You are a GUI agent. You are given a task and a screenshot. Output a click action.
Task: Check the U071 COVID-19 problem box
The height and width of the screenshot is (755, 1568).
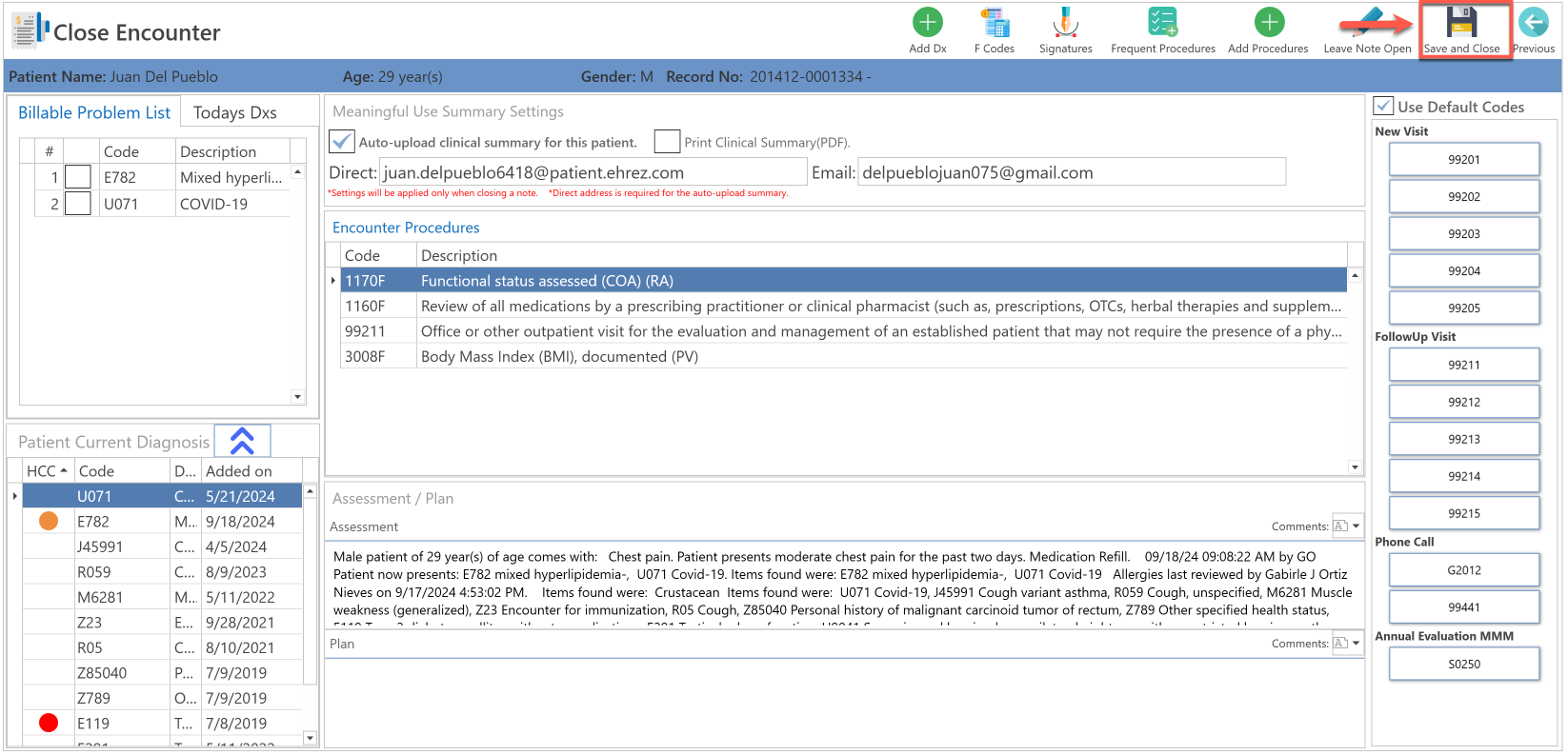[x=78, y=204]
